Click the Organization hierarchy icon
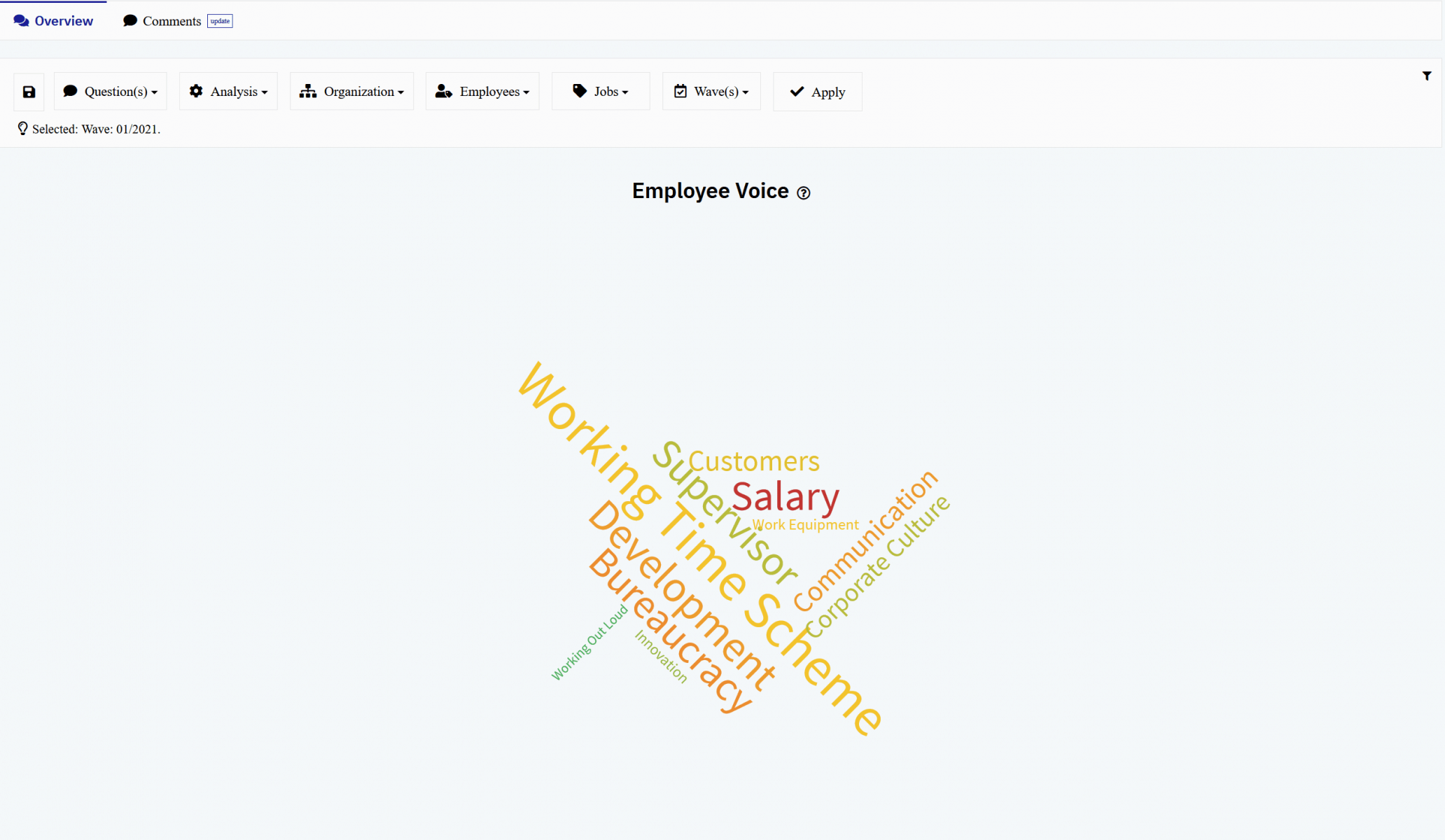The width and height of the screenshot is (1445, 840). pyautogui.click(x=307, y=91)
